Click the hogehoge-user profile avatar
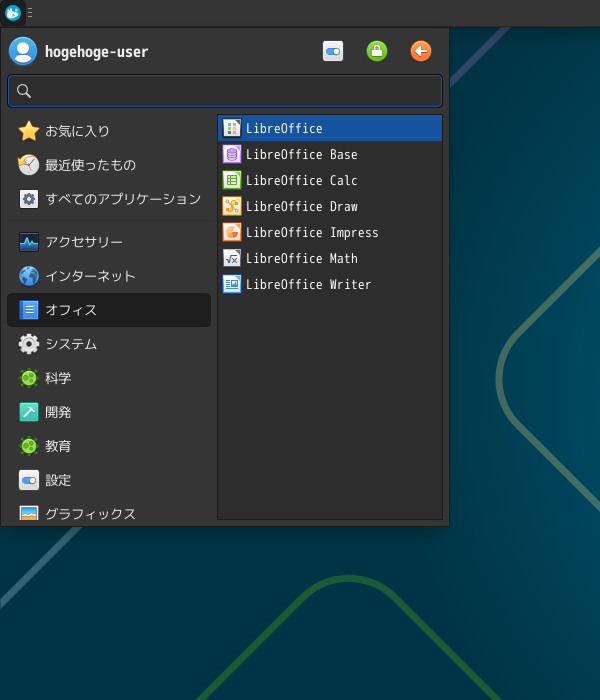 (23, 51)
